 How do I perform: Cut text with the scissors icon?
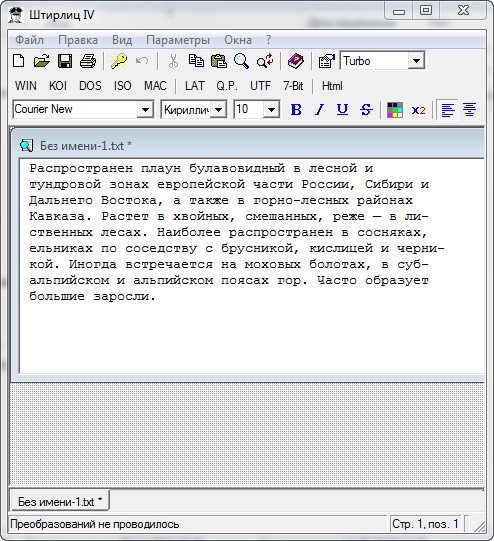[x=173, y=61]
